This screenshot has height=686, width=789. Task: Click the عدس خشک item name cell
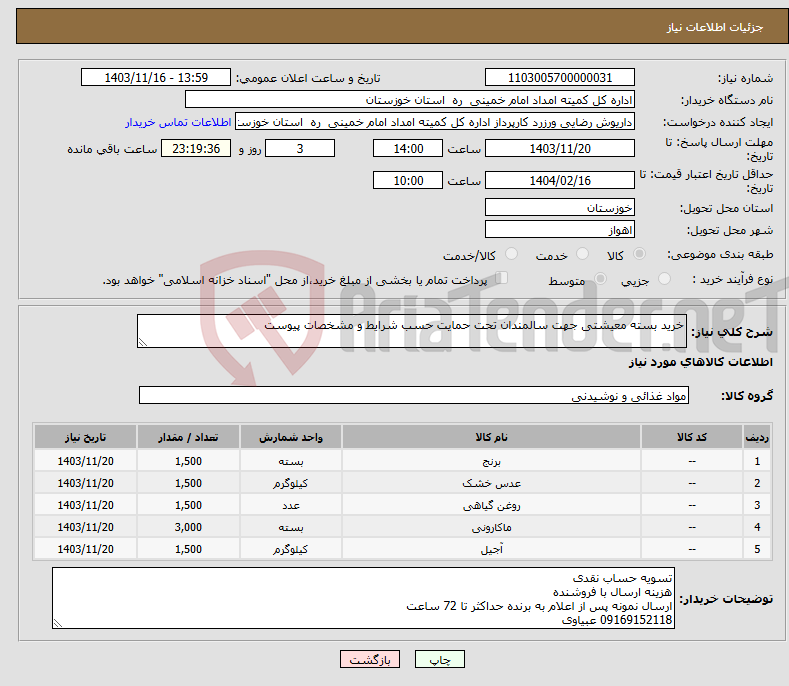[x=491, y=483]
